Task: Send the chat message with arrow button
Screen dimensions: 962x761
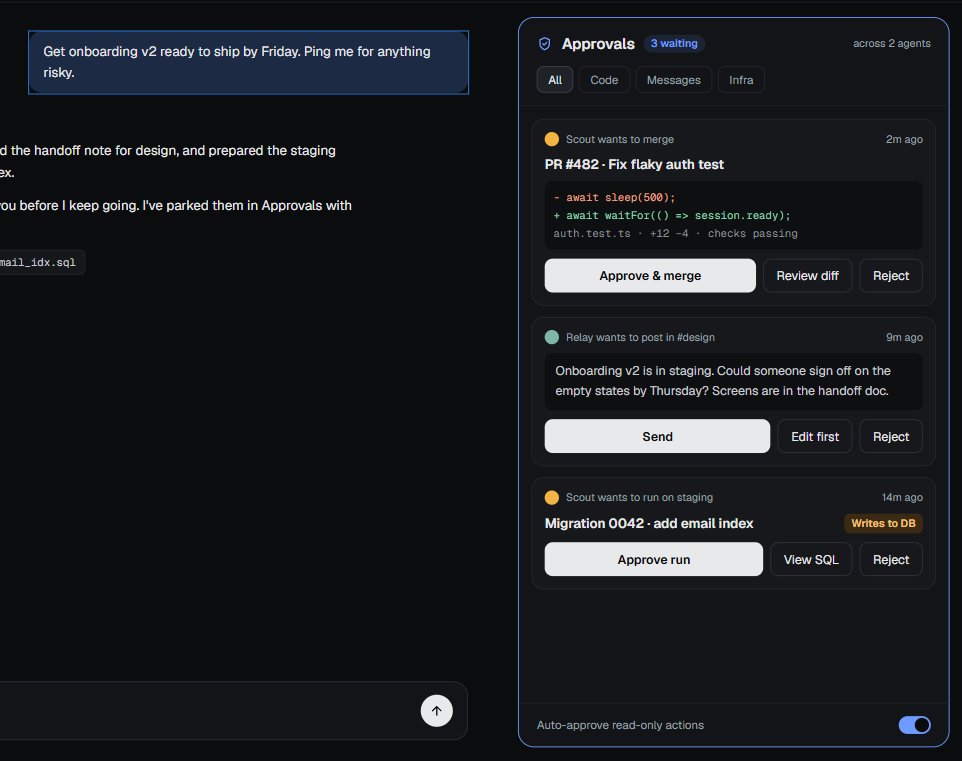Action: click(x=436, y=711)
